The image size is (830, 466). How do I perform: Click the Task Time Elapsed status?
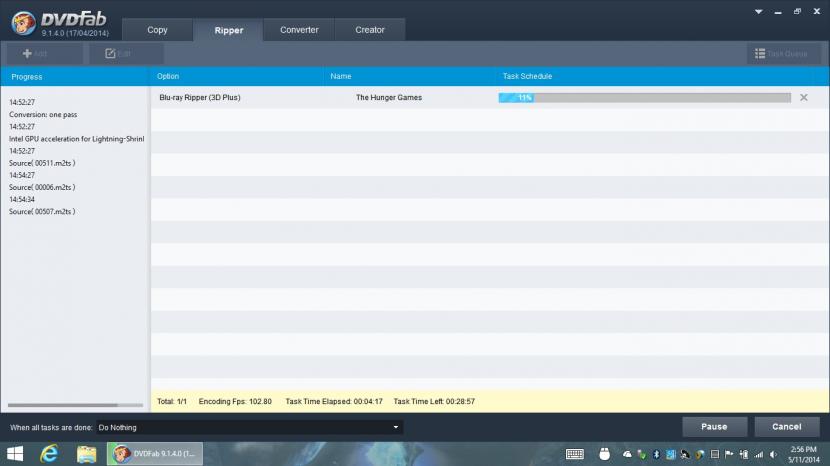pos(334,401)
